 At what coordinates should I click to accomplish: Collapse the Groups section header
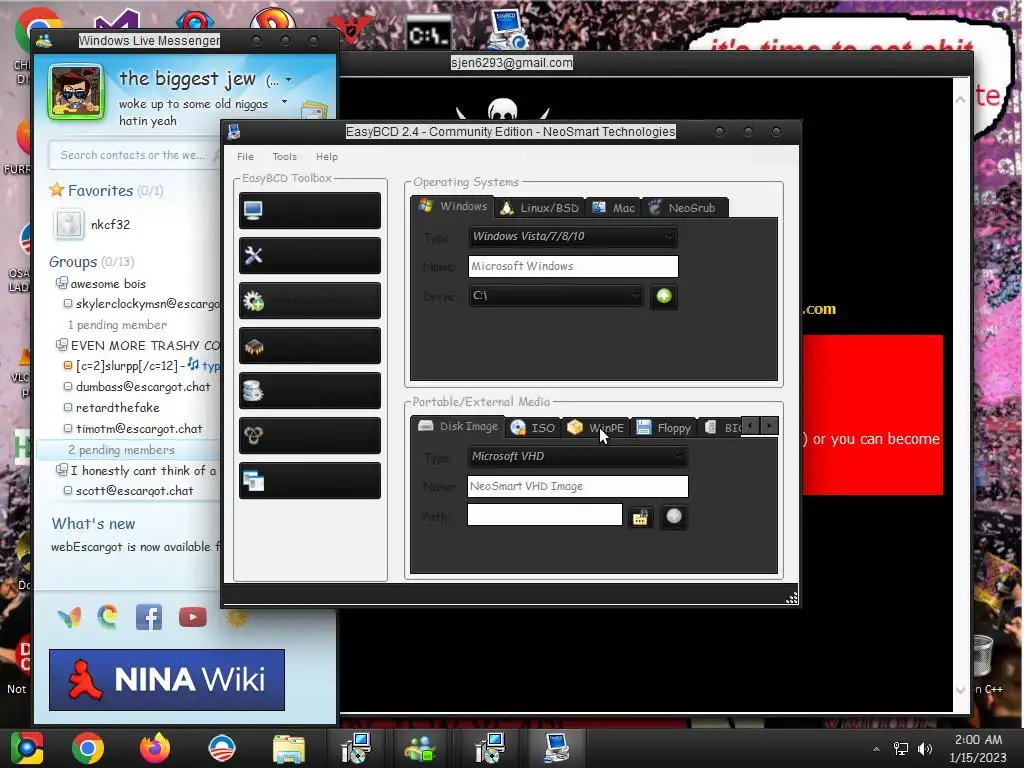tap(91, 262)
